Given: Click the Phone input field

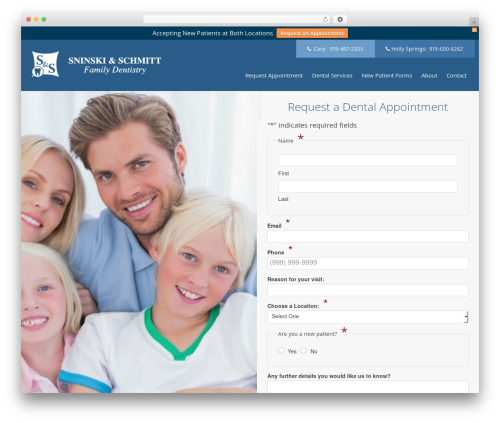Looking at the screenshot, I should click(x=368, y=263).
